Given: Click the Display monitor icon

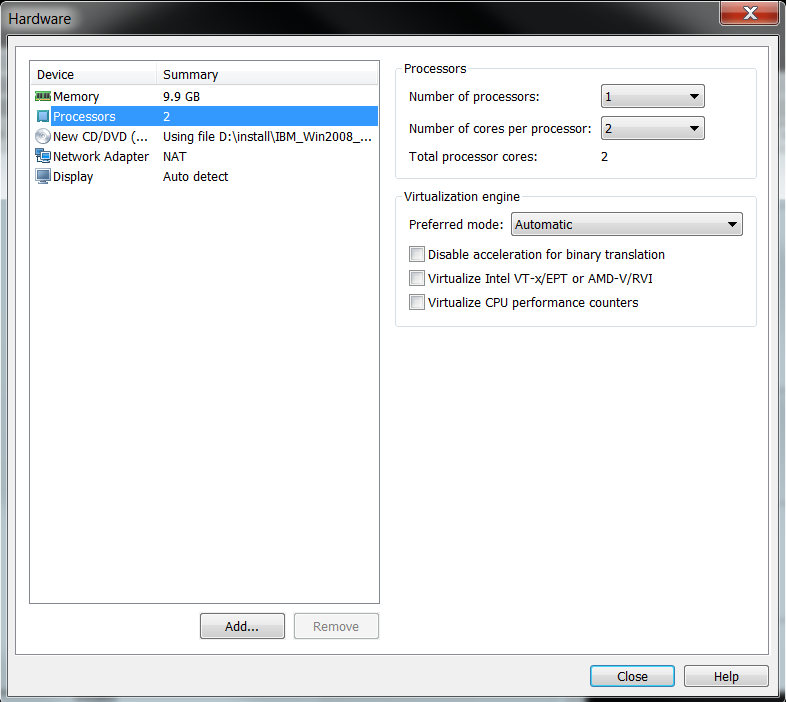Looking at the screenshot, I should [43, 177].
